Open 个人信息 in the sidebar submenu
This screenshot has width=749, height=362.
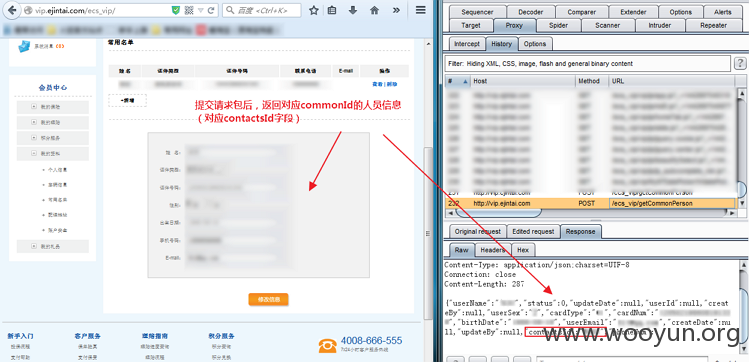[x=58, y=169]
